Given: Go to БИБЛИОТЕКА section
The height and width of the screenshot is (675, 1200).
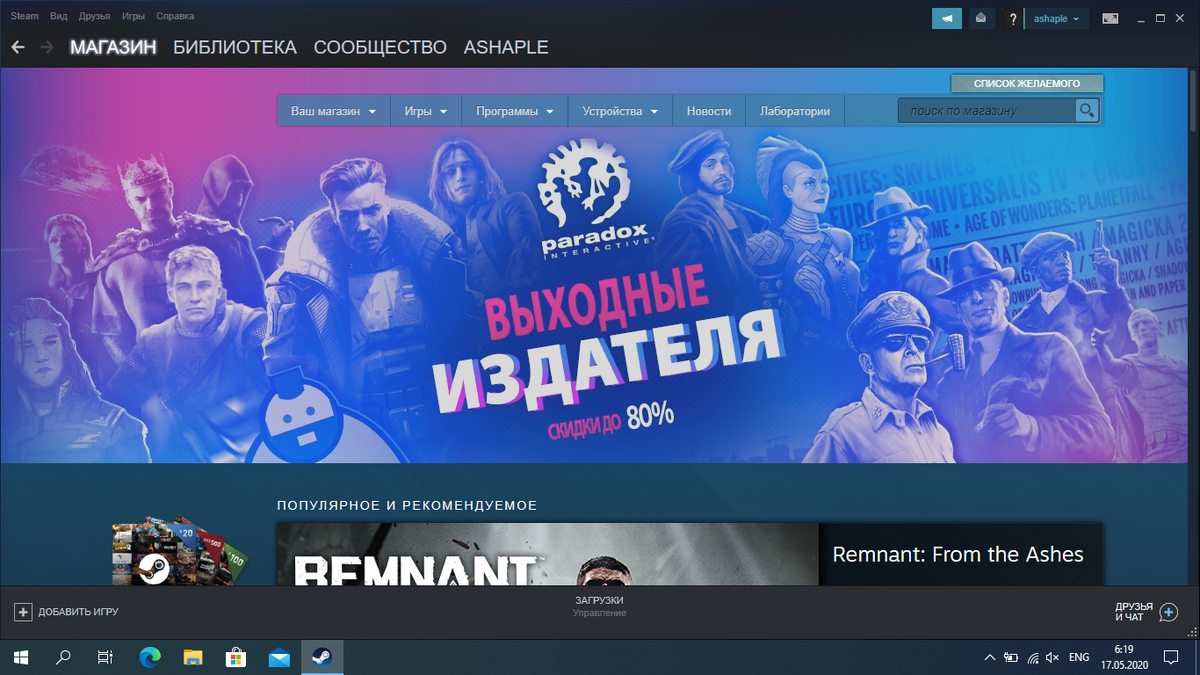Looking at the screenshot, I should click(x=235, y=47).
